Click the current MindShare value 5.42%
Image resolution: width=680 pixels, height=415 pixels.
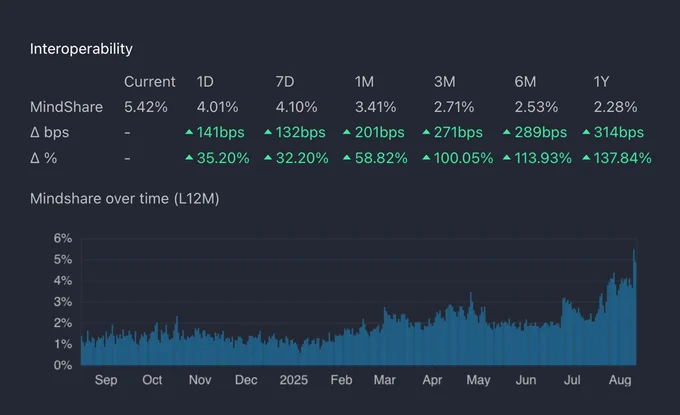pyautogui.click(x=146, y=107)
